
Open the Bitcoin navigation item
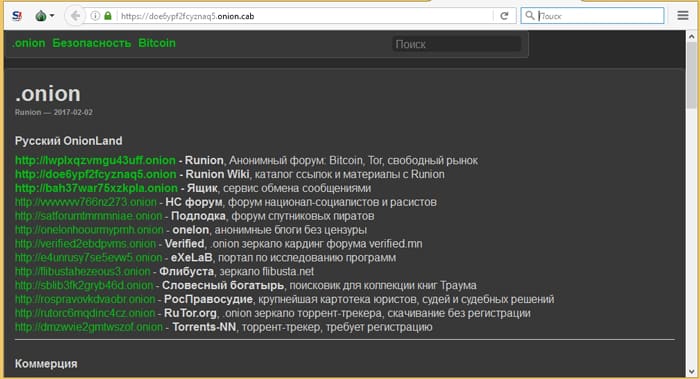coord(157,43)
